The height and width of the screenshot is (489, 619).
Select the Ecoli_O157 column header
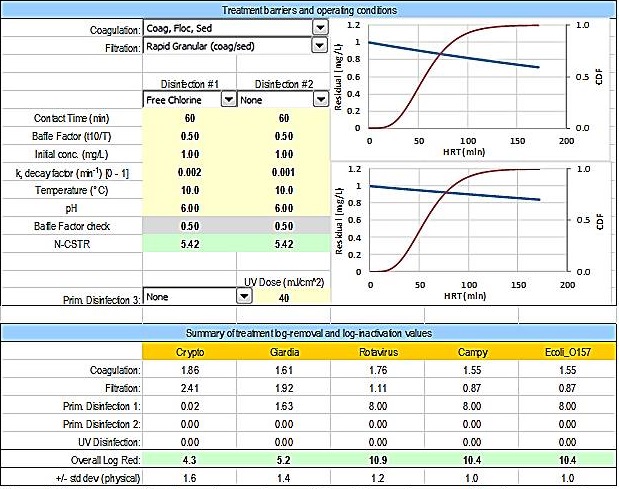[568, 353]
